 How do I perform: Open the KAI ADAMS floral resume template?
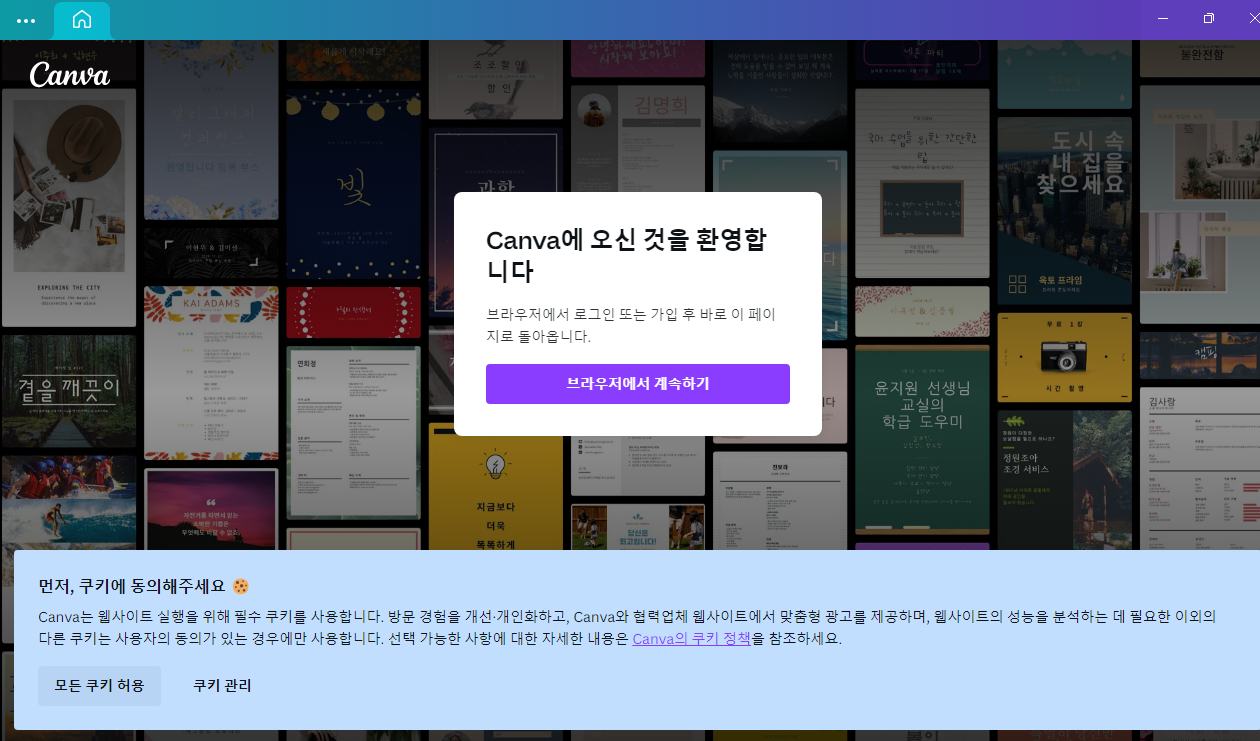tap(211, 373)
